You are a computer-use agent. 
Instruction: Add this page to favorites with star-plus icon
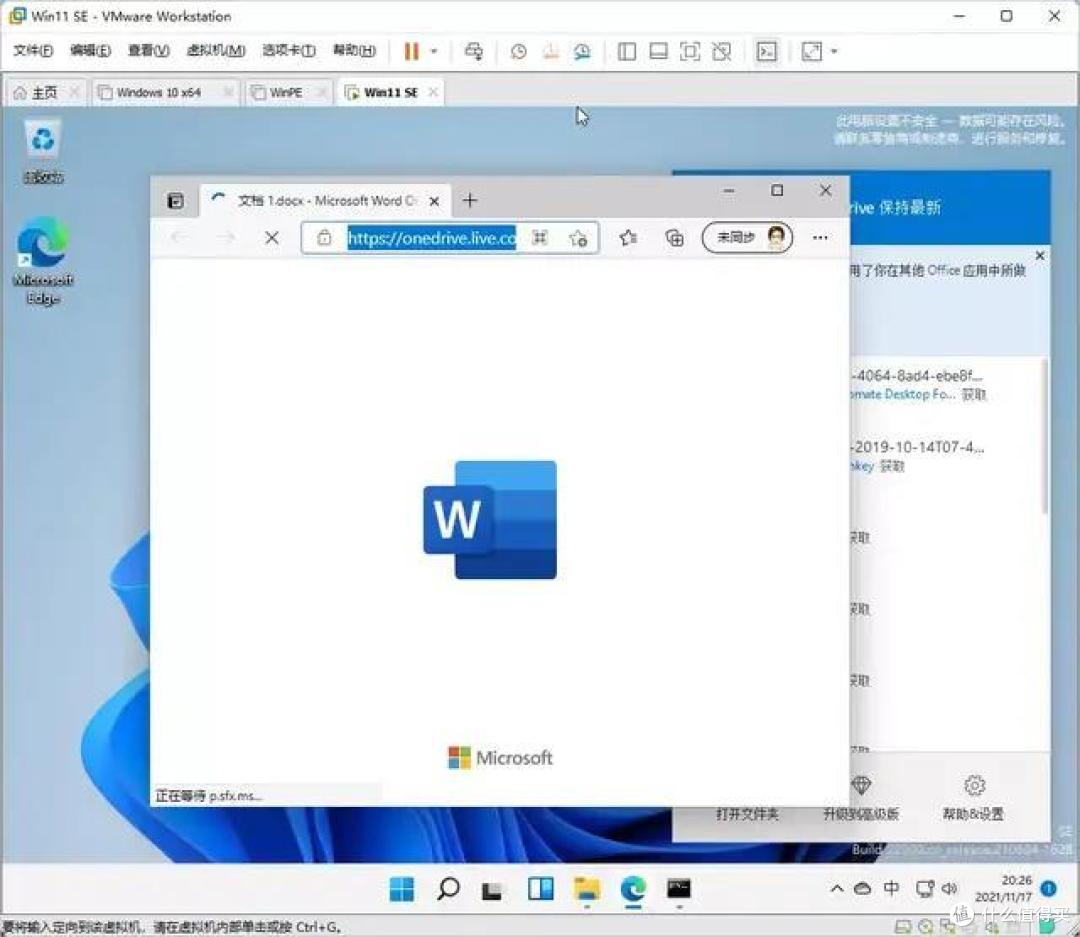tap(578, 238)
